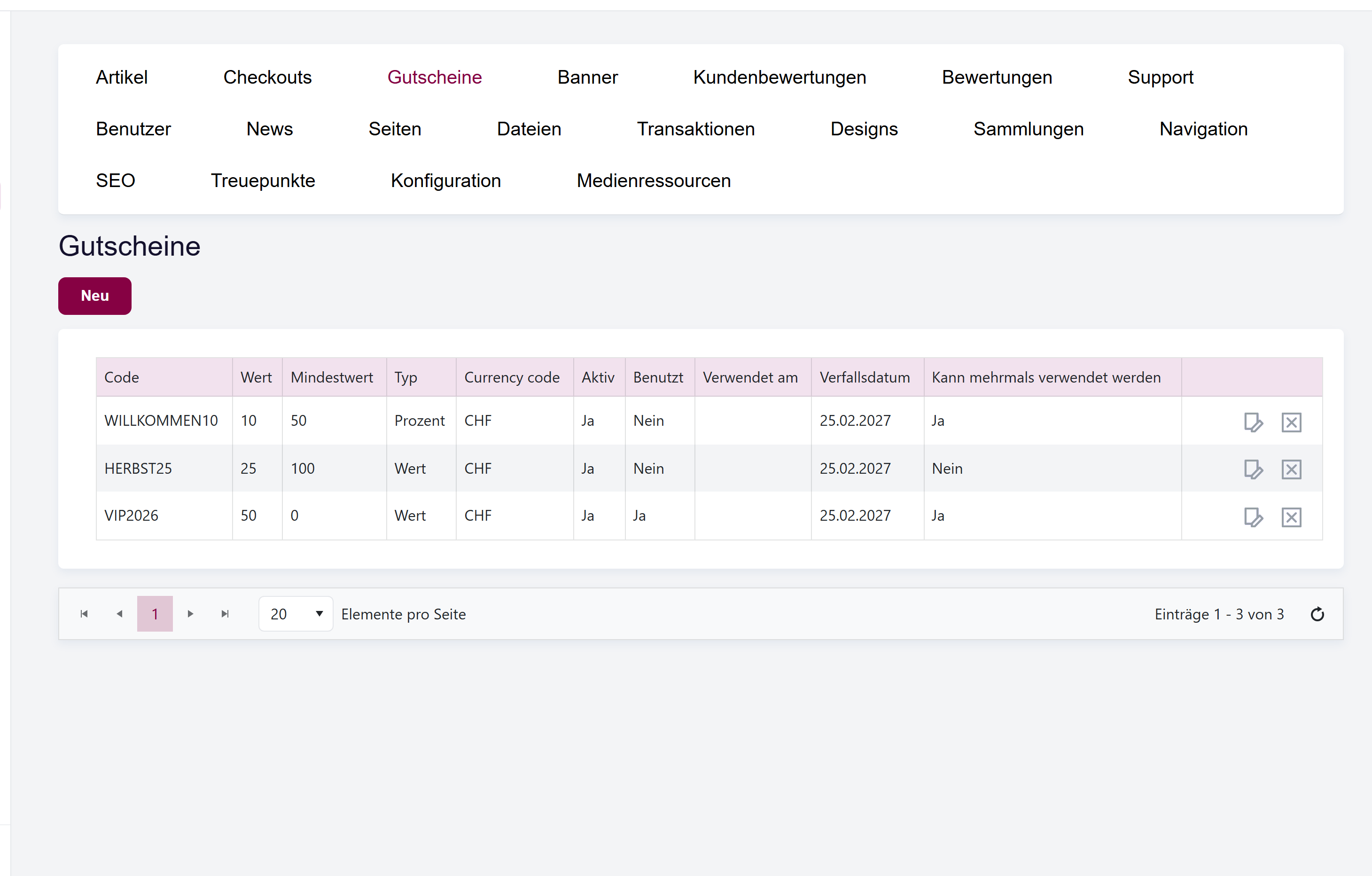Delete the WILLKOMMEN10 voucher
This screenshot has width=1372, height=876.
tap(1291, 422)
